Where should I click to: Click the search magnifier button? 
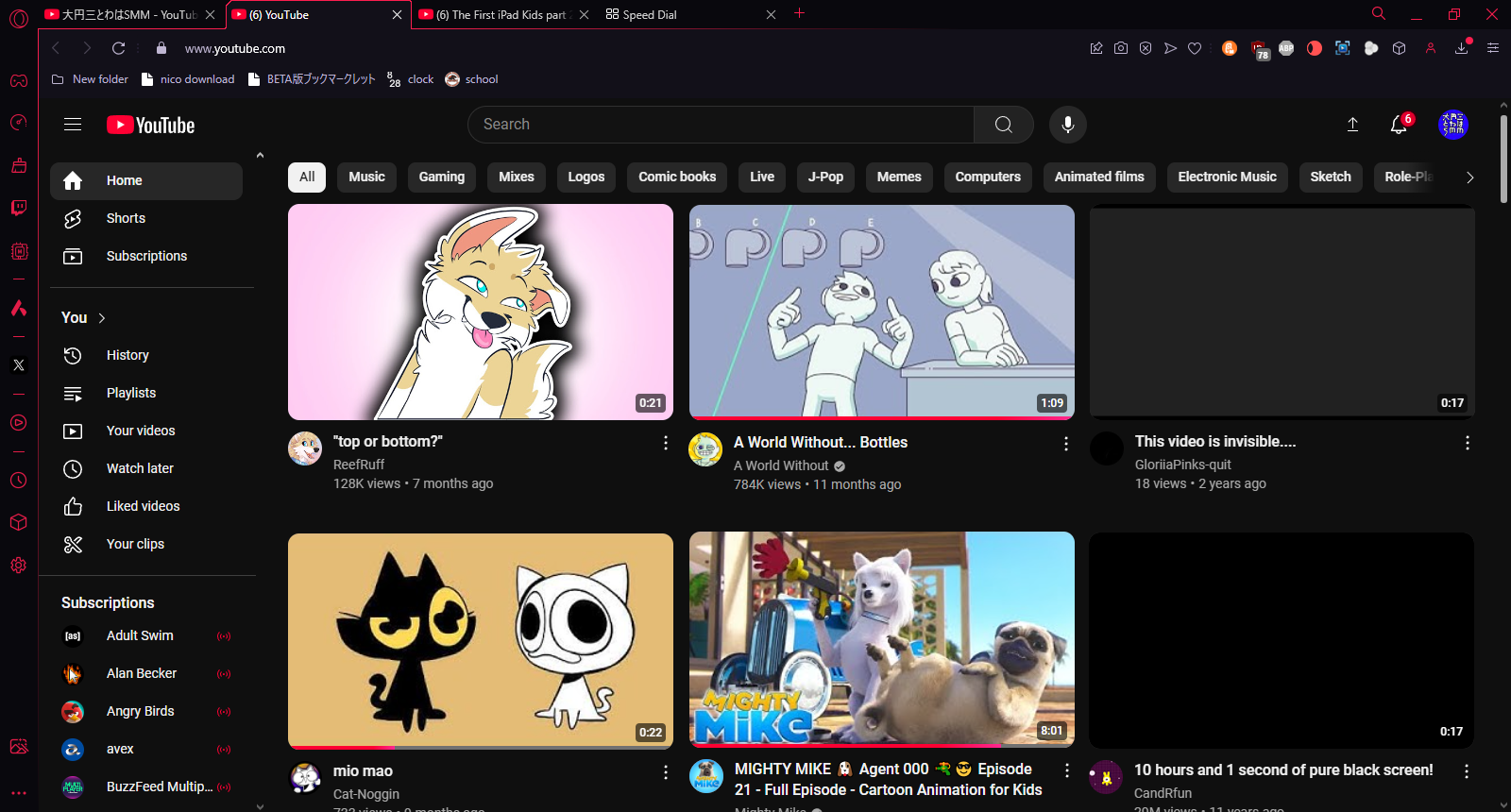pyautogui.click(x=1004, y=125)
